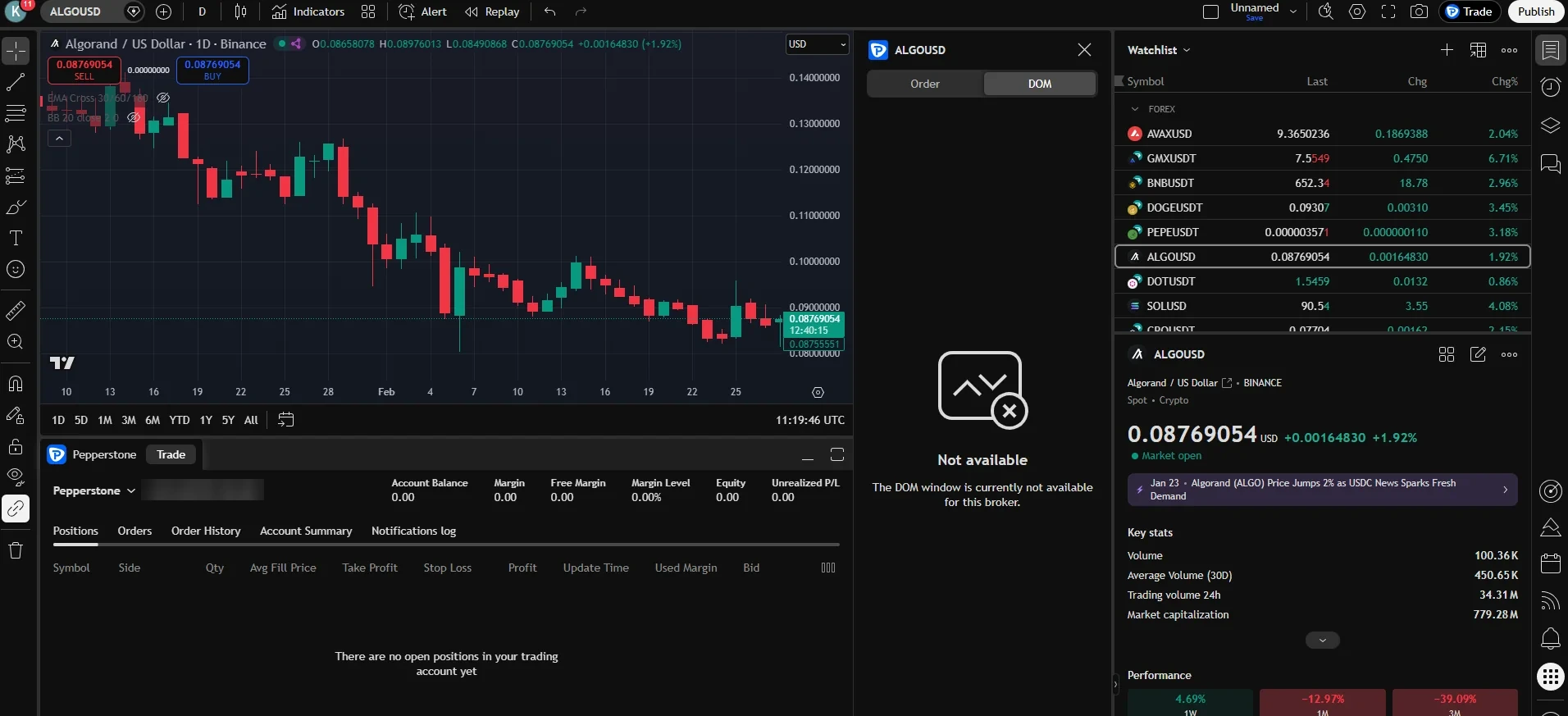Open the Indicators dialog
The image size is (1568, 716).
pos(308,11)
